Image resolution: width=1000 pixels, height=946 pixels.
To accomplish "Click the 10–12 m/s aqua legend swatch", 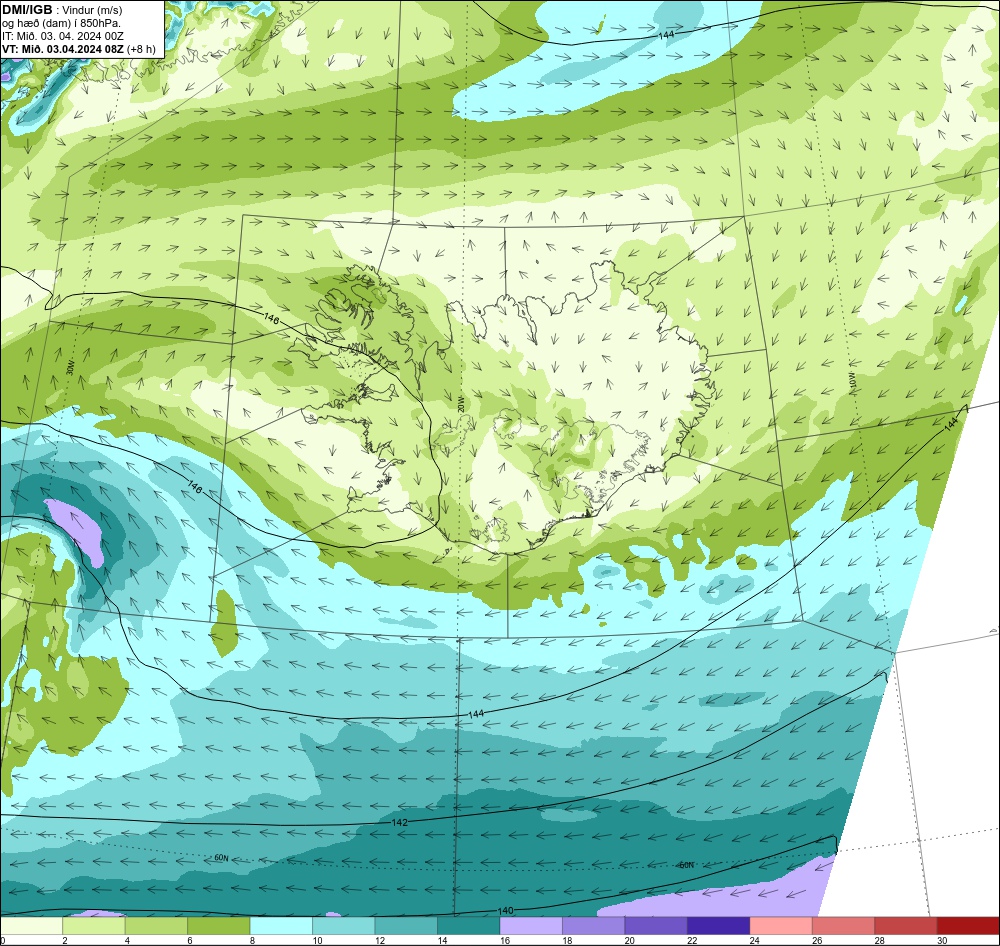I will click(344, 926).
